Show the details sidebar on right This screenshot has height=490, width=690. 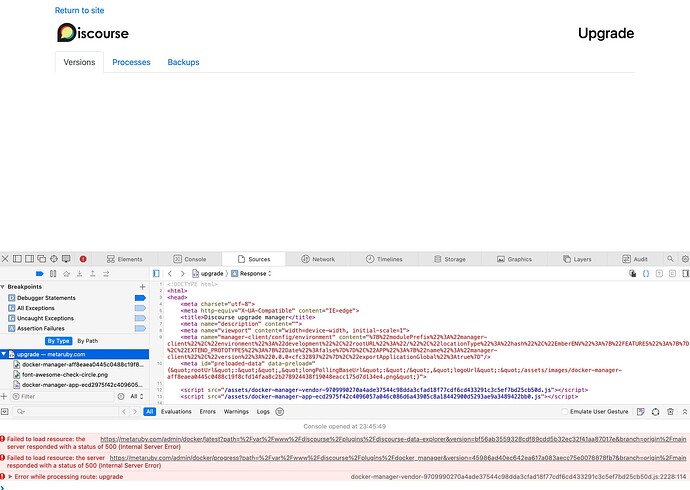pyautogui.click(x=685, y=274)
